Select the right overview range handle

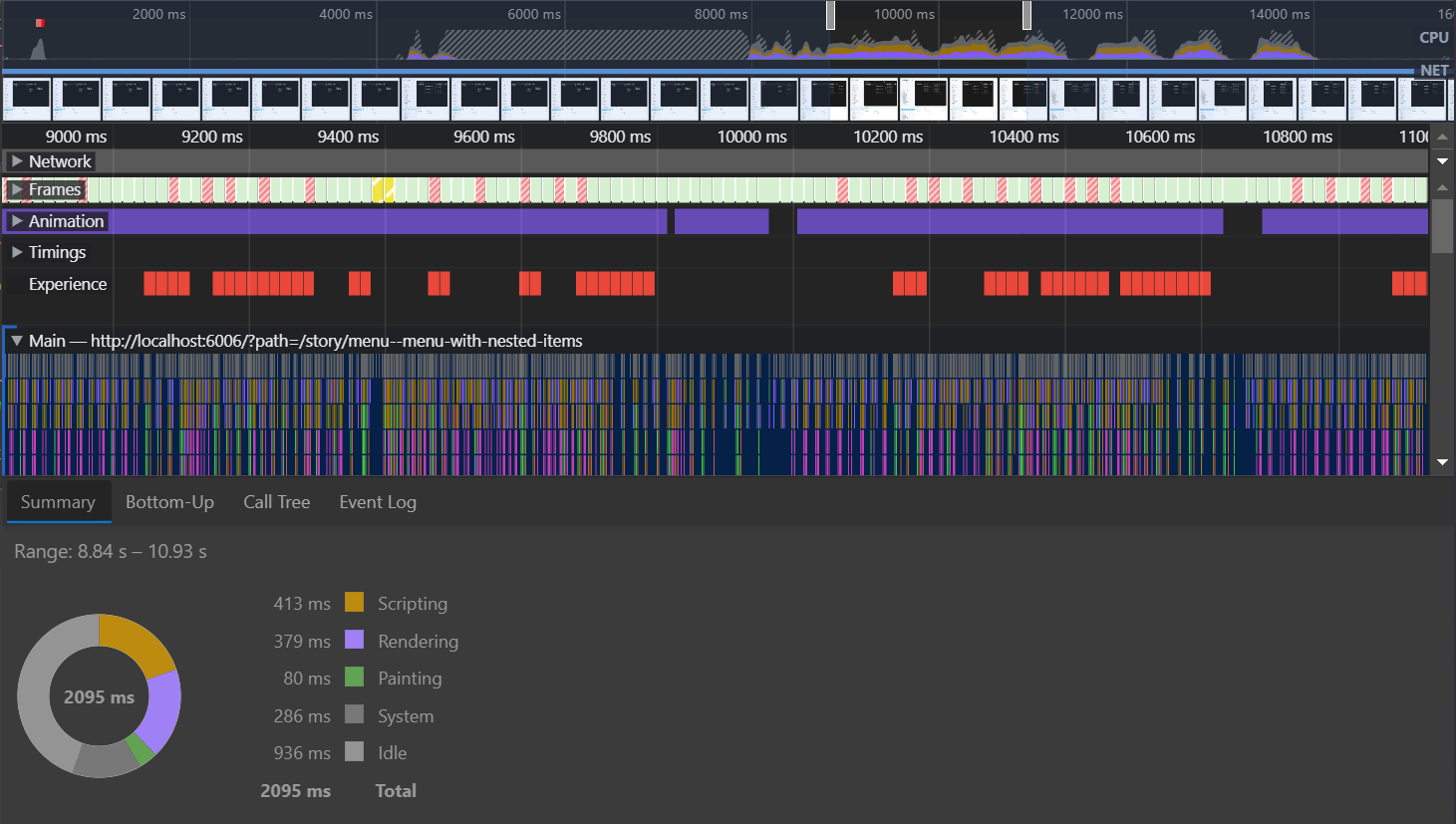(1026, 15)
